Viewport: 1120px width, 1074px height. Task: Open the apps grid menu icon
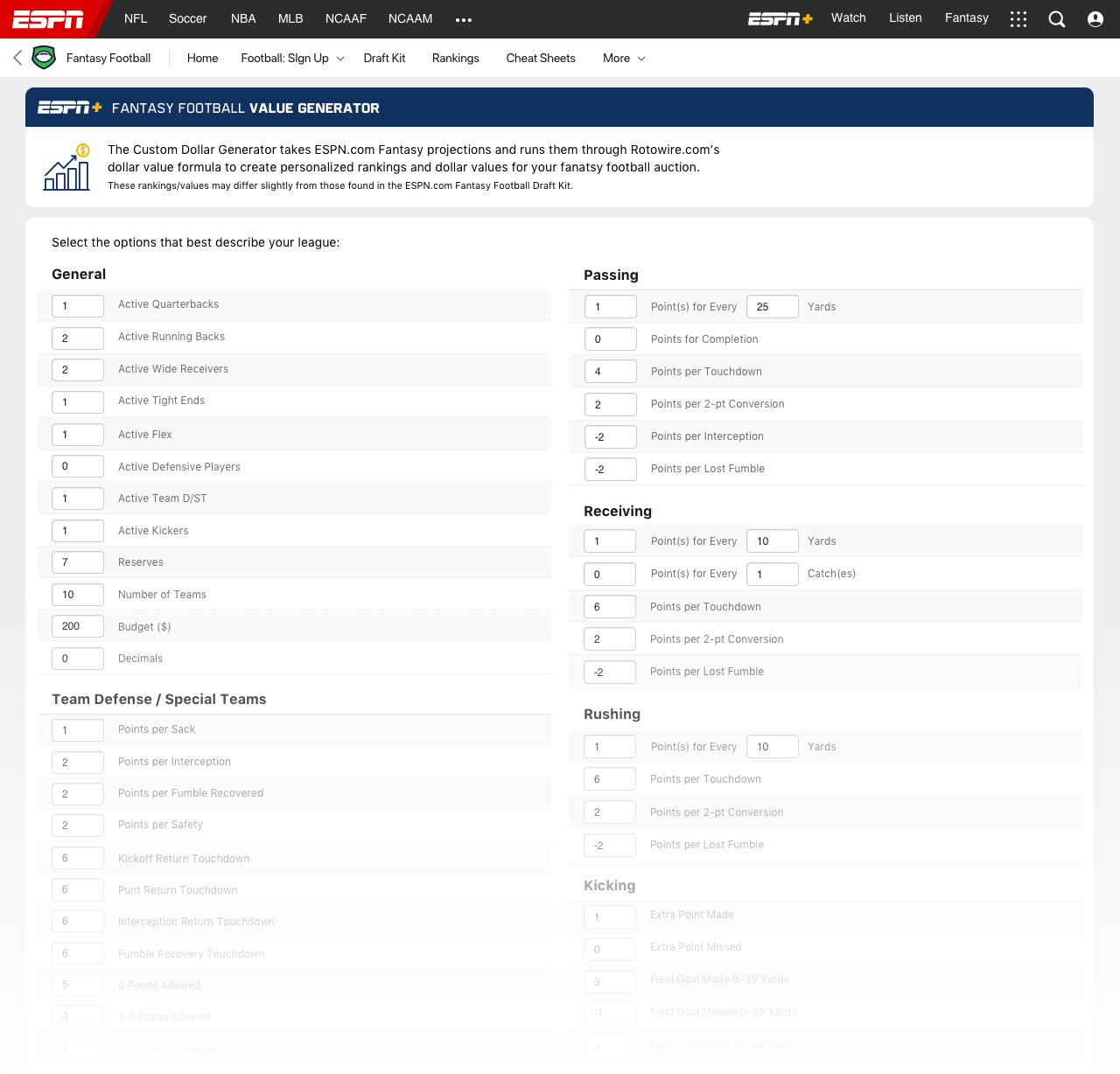[x=1018, y=19]
